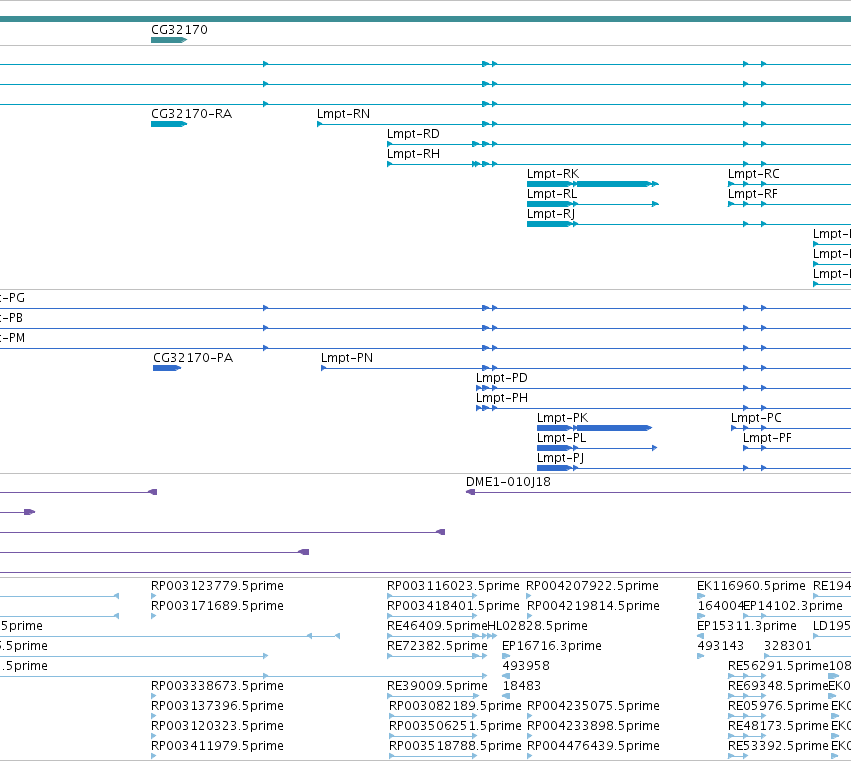The width and height of the screenshot is (851, 761).
Task: Select RP004233898.5prime EST label
Action: point(593,726)
